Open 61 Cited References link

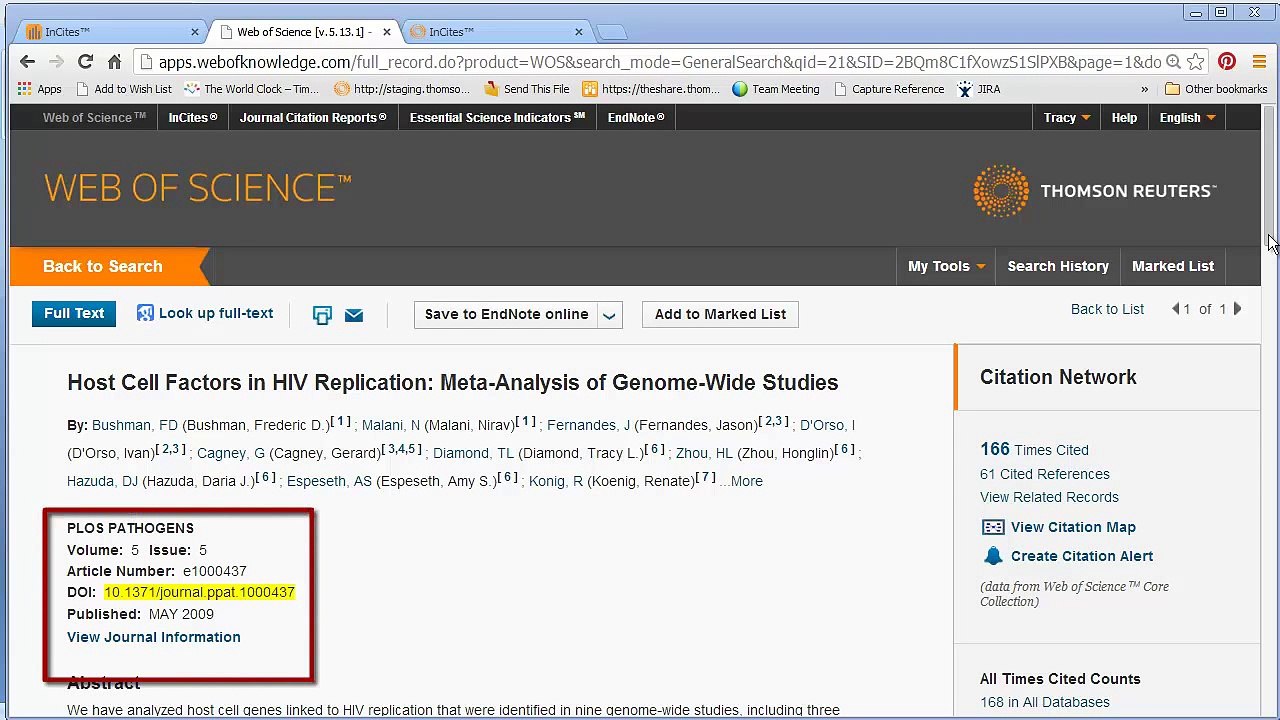coord(1044,474)
